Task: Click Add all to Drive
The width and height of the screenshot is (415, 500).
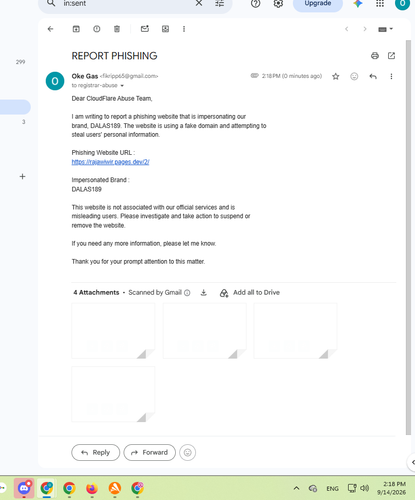Action: [x=250, y=293]
